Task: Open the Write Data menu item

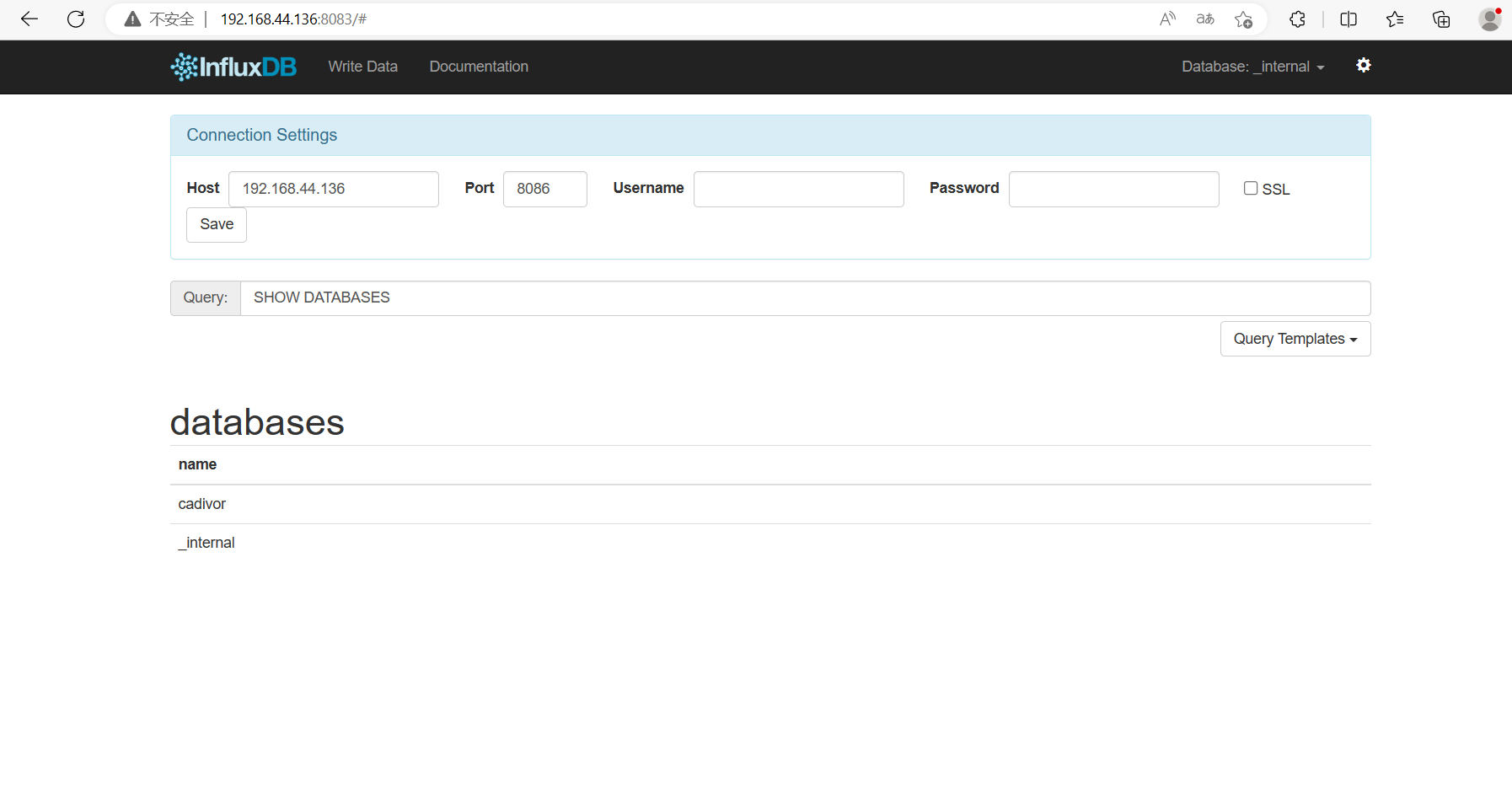Action: coord(362,67)
